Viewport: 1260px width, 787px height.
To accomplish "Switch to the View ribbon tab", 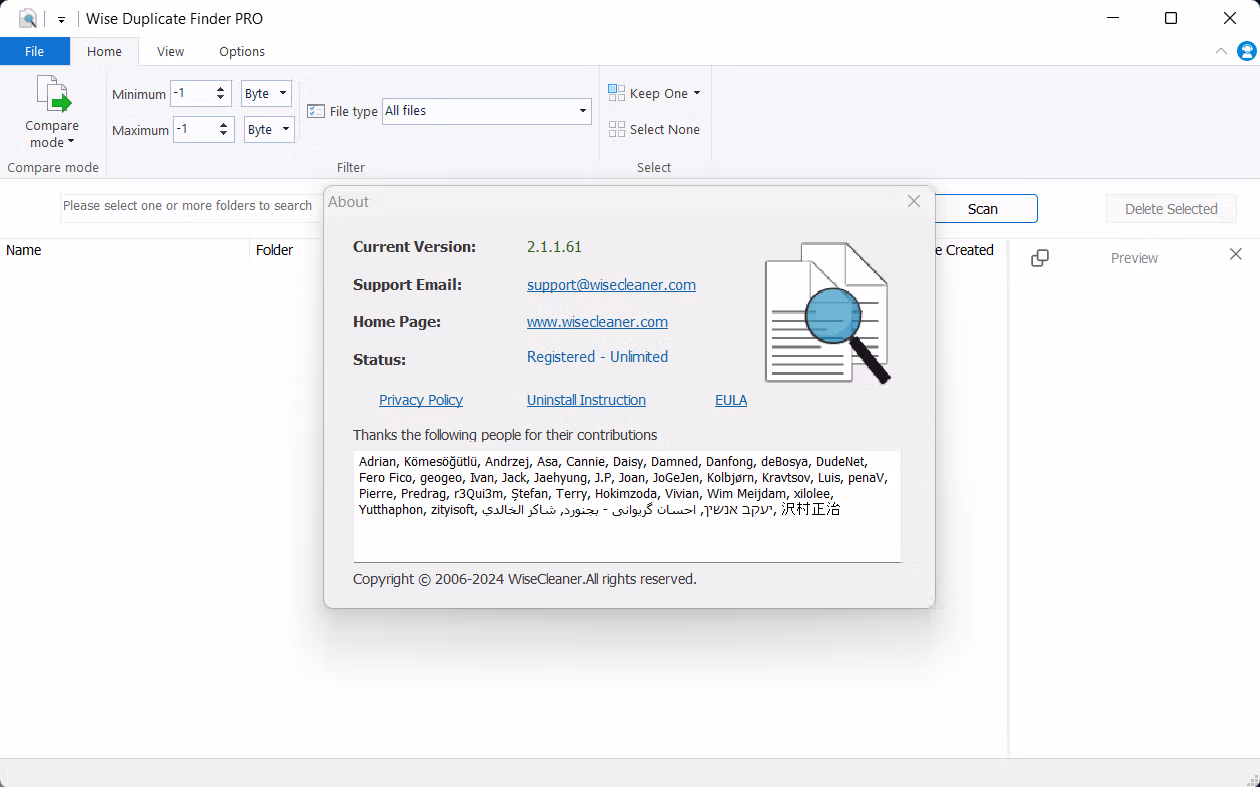I will tap(170, 51).
